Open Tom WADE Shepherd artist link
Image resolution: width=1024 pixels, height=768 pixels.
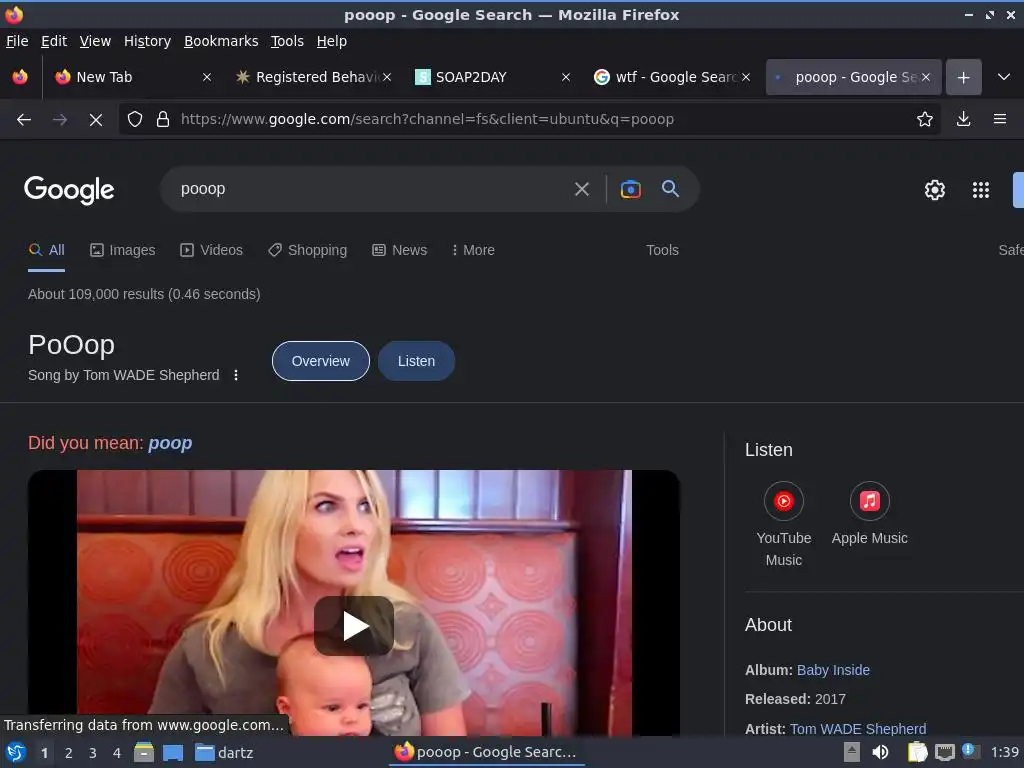point(858,729)
